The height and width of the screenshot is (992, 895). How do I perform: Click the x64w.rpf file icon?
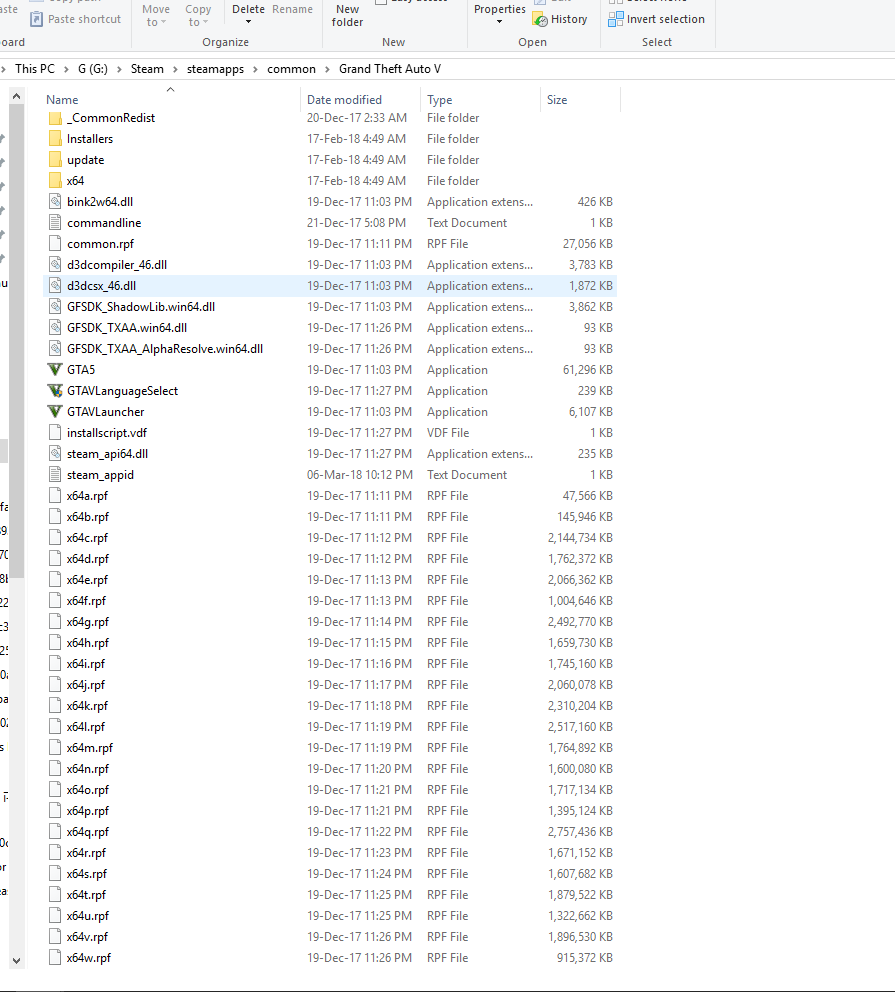pos(55,958)
